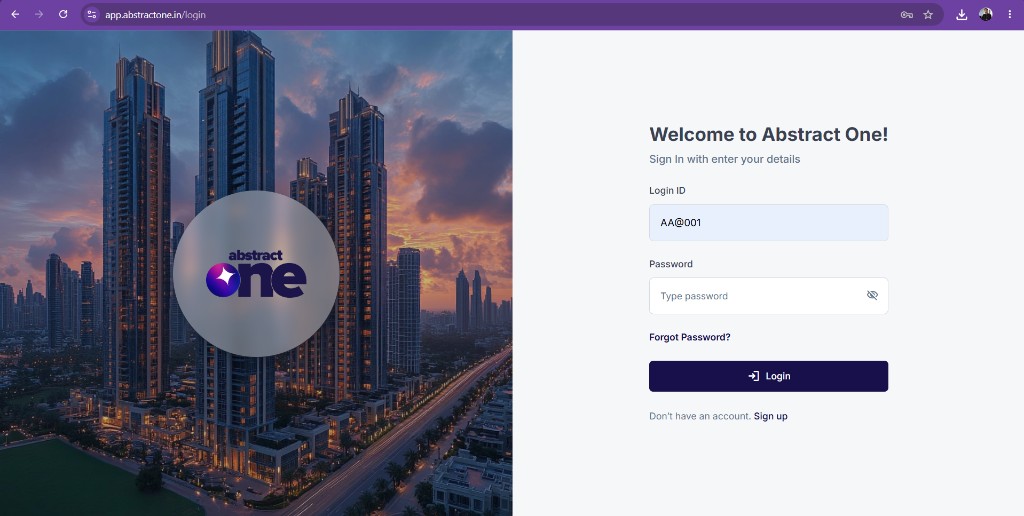Click the Don't have an account text

click(x=700, y=416)
